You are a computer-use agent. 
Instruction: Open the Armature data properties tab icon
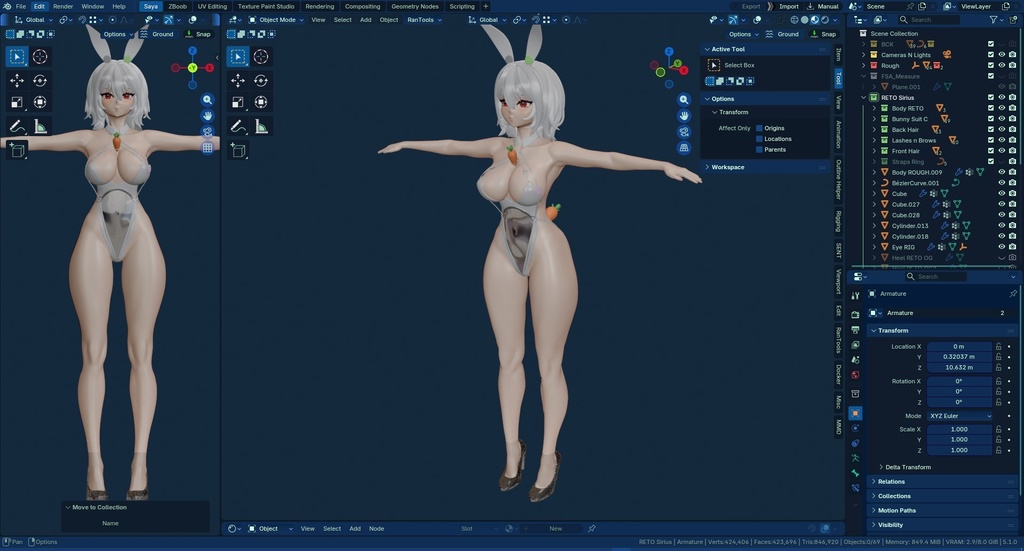855,458
